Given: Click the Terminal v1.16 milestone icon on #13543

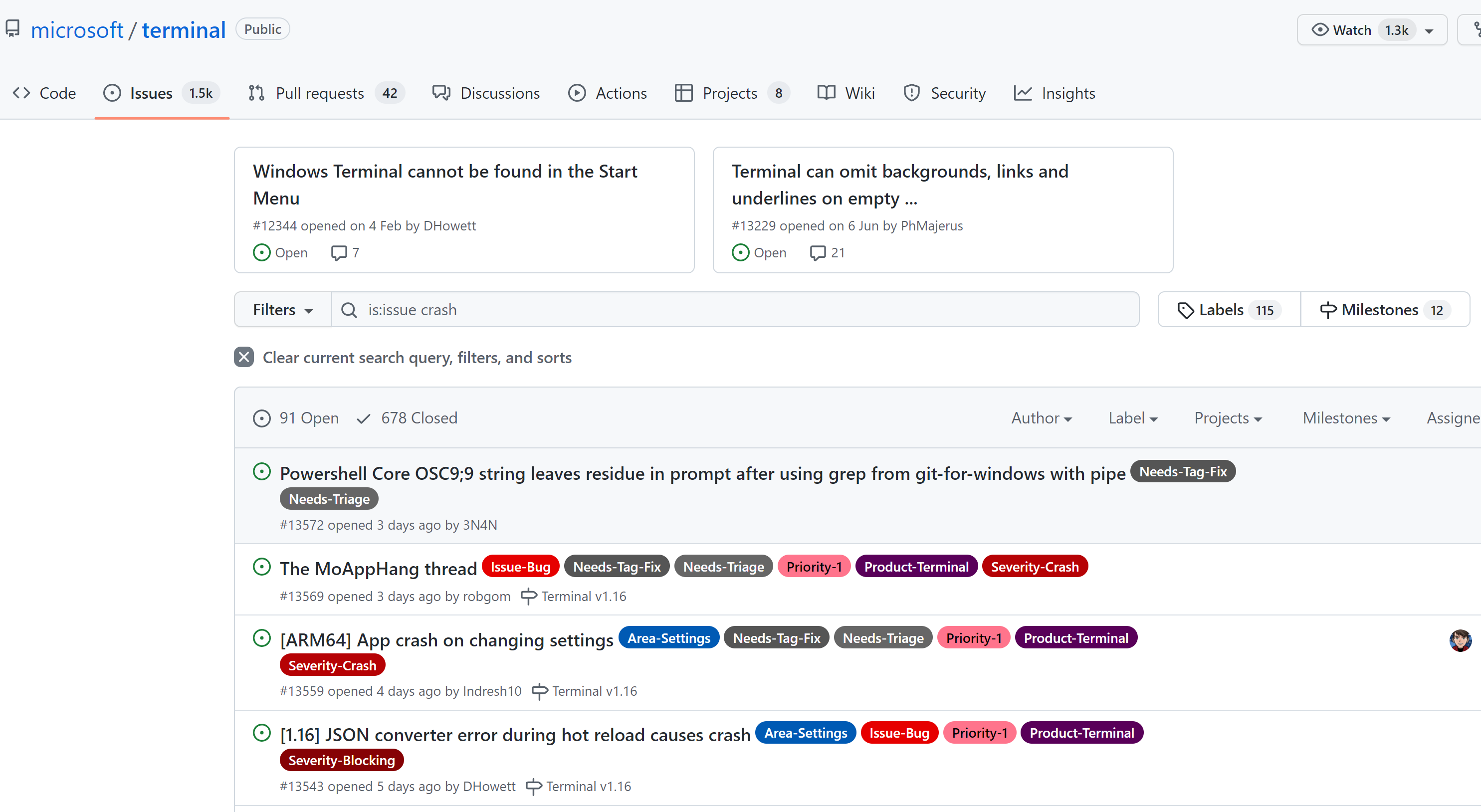Looking at the screenshot, I should 534,786.
